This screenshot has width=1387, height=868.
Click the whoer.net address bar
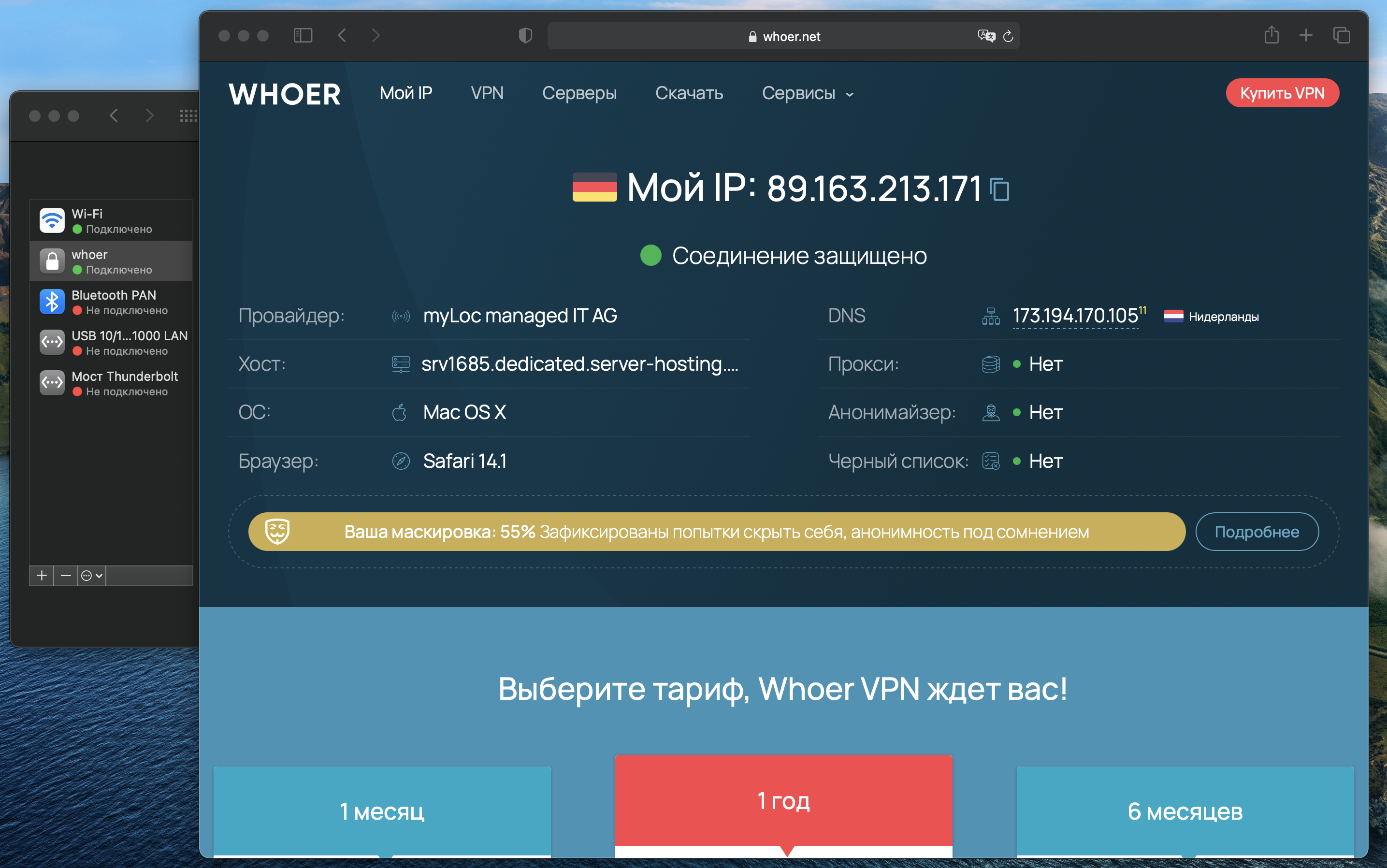[x=784, y=36]
